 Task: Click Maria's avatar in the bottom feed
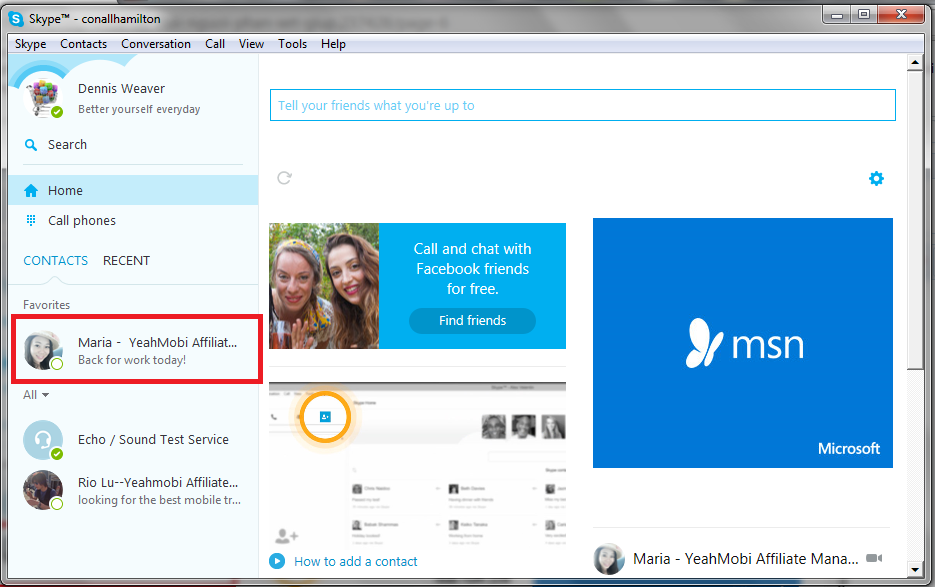(x=609, y=559)
